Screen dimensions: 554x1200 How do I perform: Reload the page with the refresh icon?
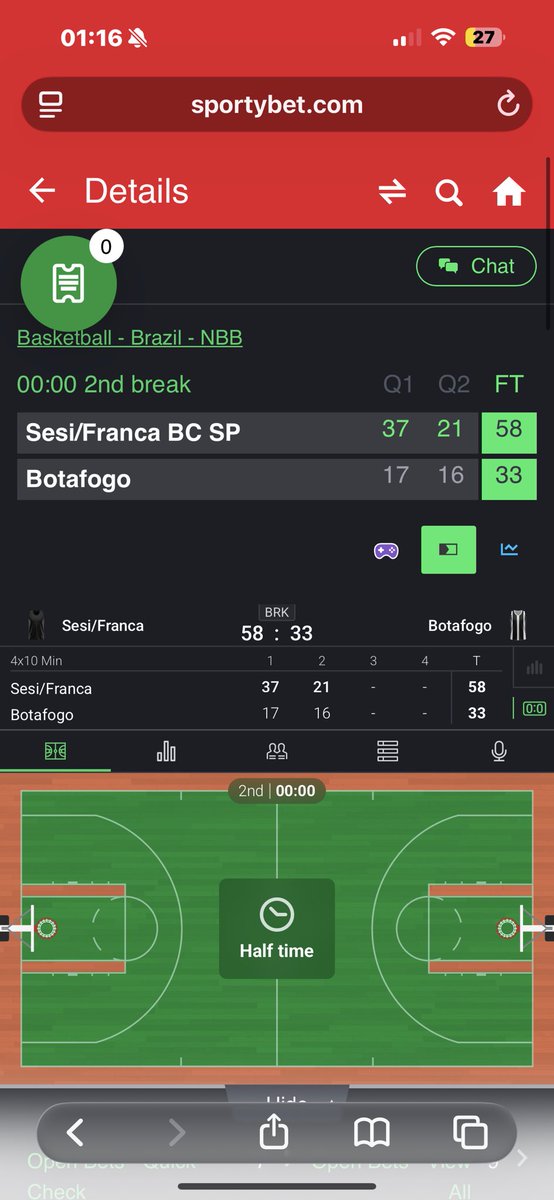tap(508, 104)
